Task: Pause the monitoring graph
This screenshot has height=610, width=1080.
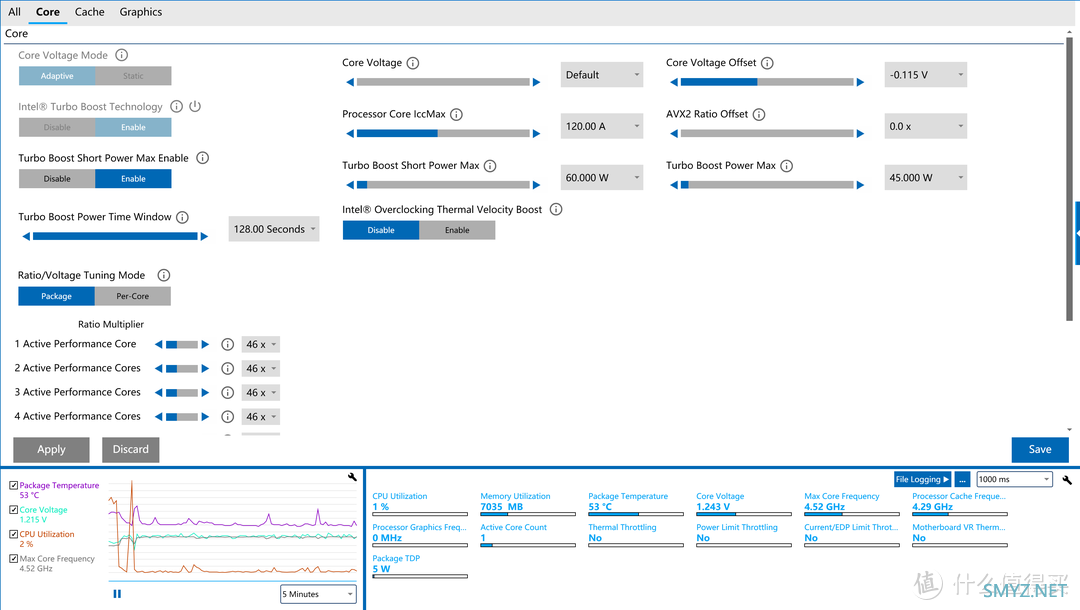Action: (x=117, y=593)
